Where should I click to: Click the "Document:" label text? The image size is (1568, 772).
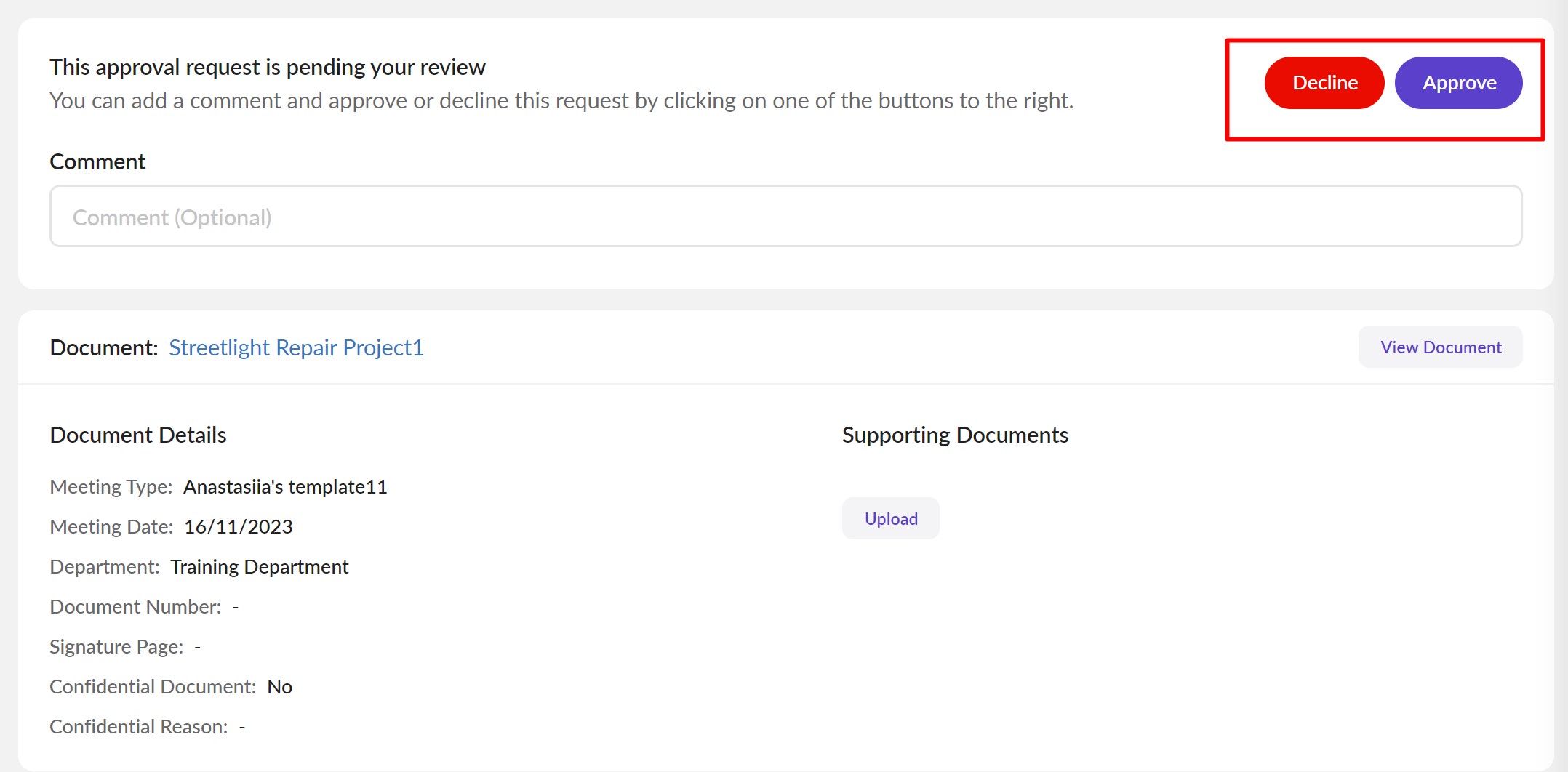(x=103, y=347)
